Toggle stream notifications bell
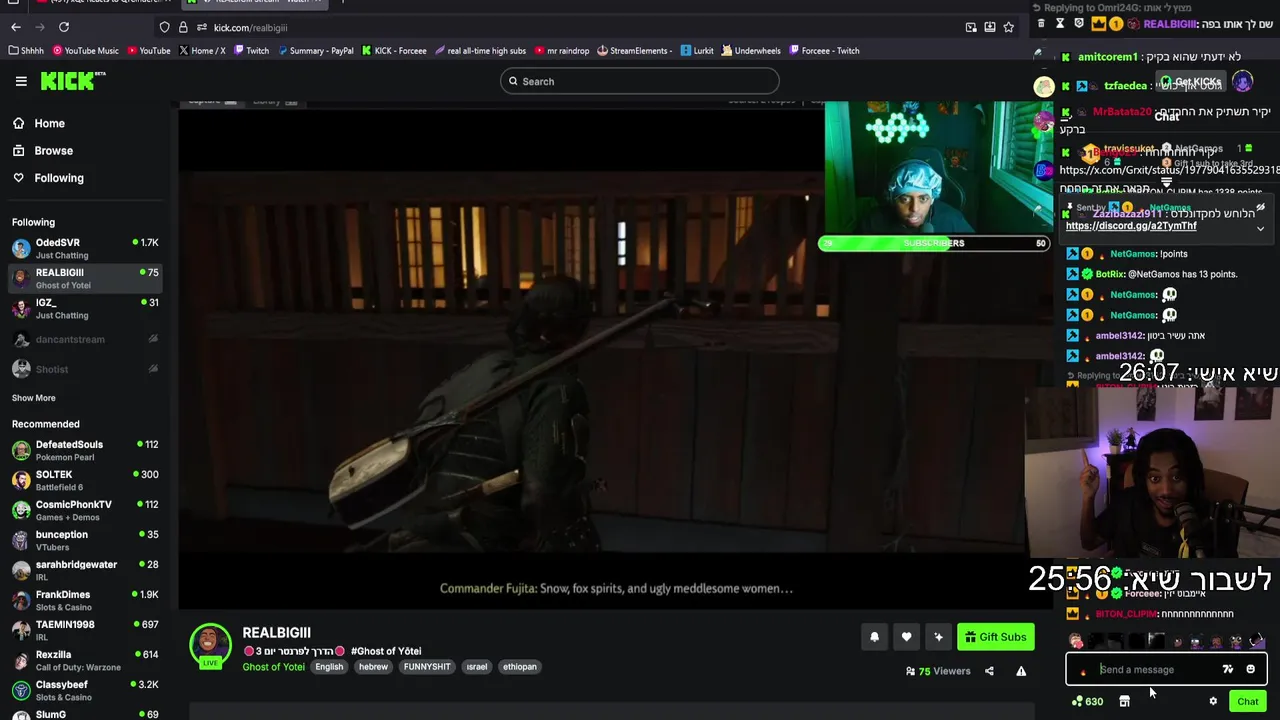The width and height of the screenshot is (1280, 720). 874,637
